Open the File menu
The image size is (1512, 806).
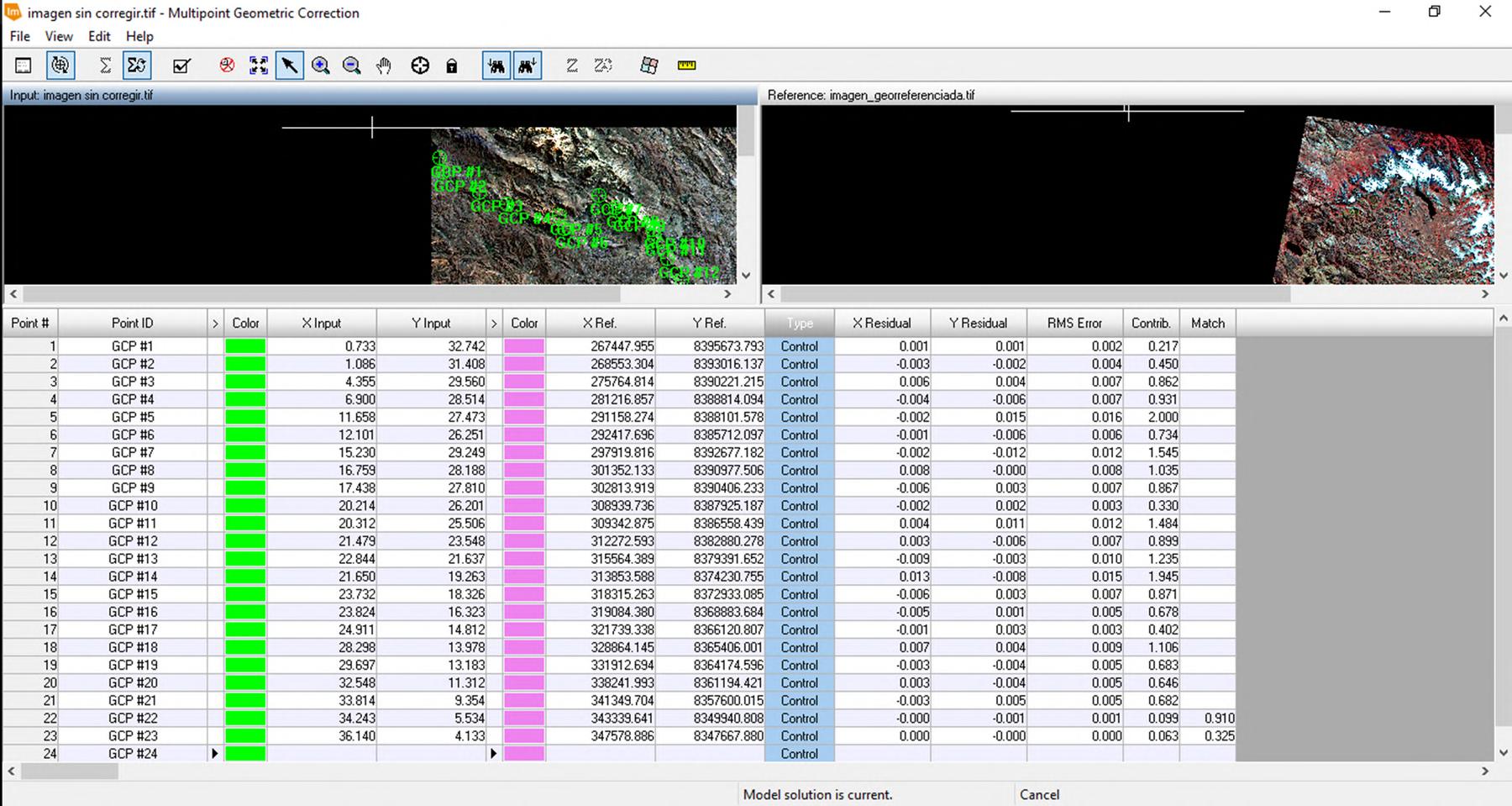[20, 36]
